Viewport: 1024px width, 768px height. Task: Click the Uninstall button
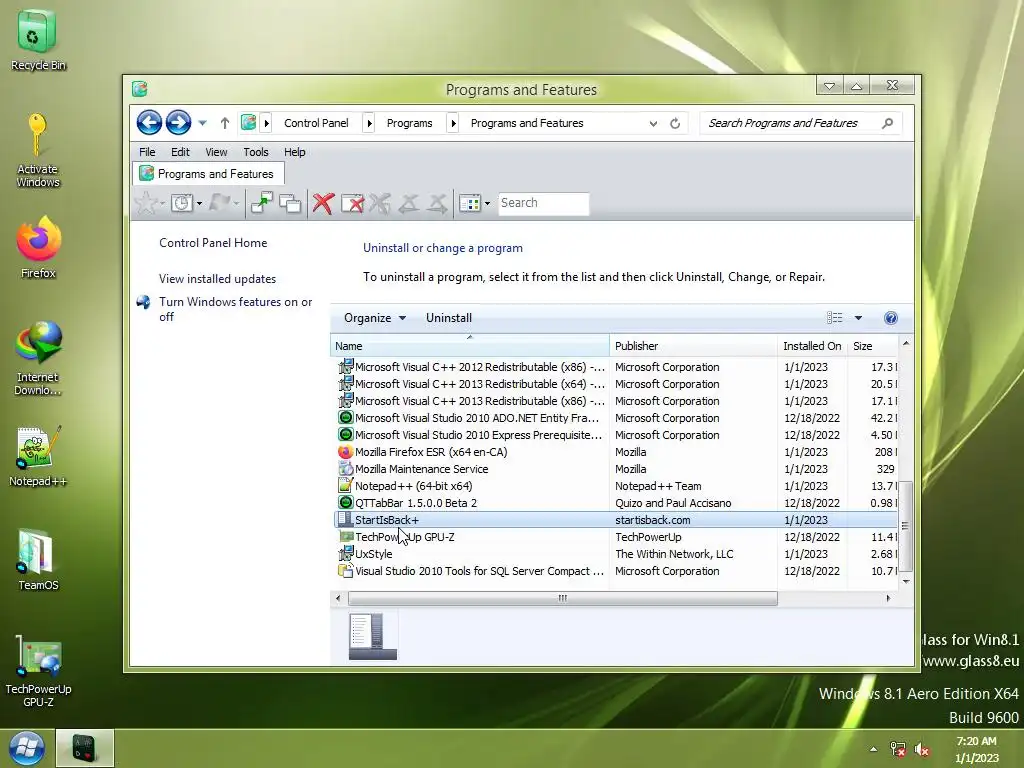pos(449,318)
